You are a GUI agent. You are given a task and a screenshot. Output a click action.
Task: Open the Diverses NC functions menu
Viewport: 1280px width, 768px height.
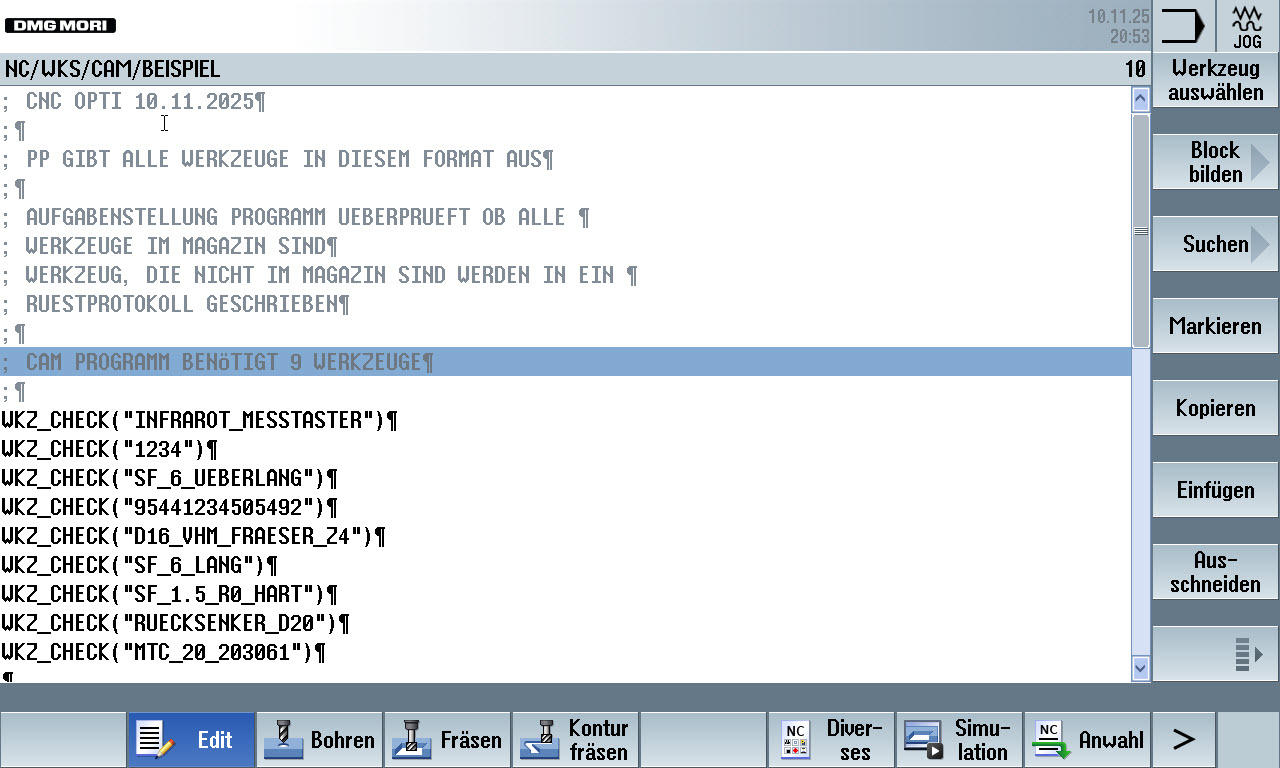pos(831,740)
